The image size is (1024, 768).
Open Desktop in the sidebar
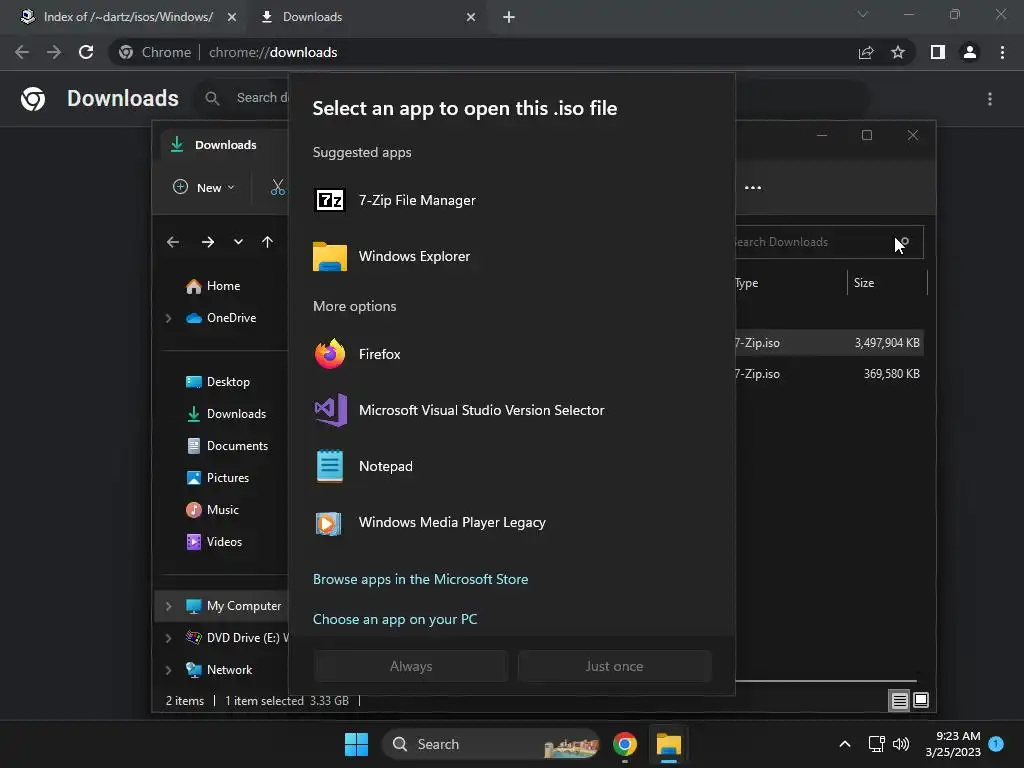tap(217, 382)
